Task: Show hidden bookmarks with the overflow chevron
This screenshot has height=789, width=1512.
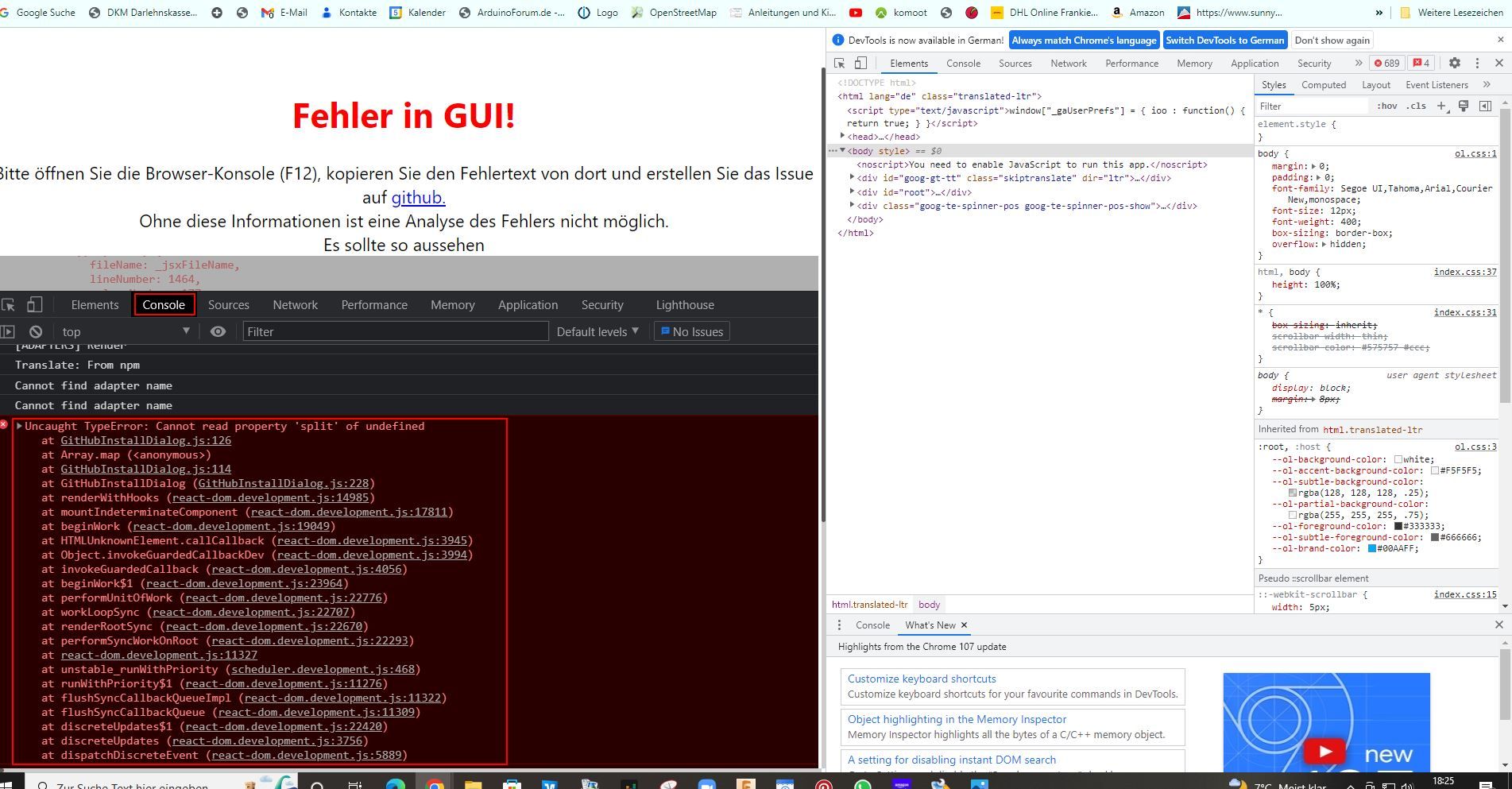Action: (1379, 13)
